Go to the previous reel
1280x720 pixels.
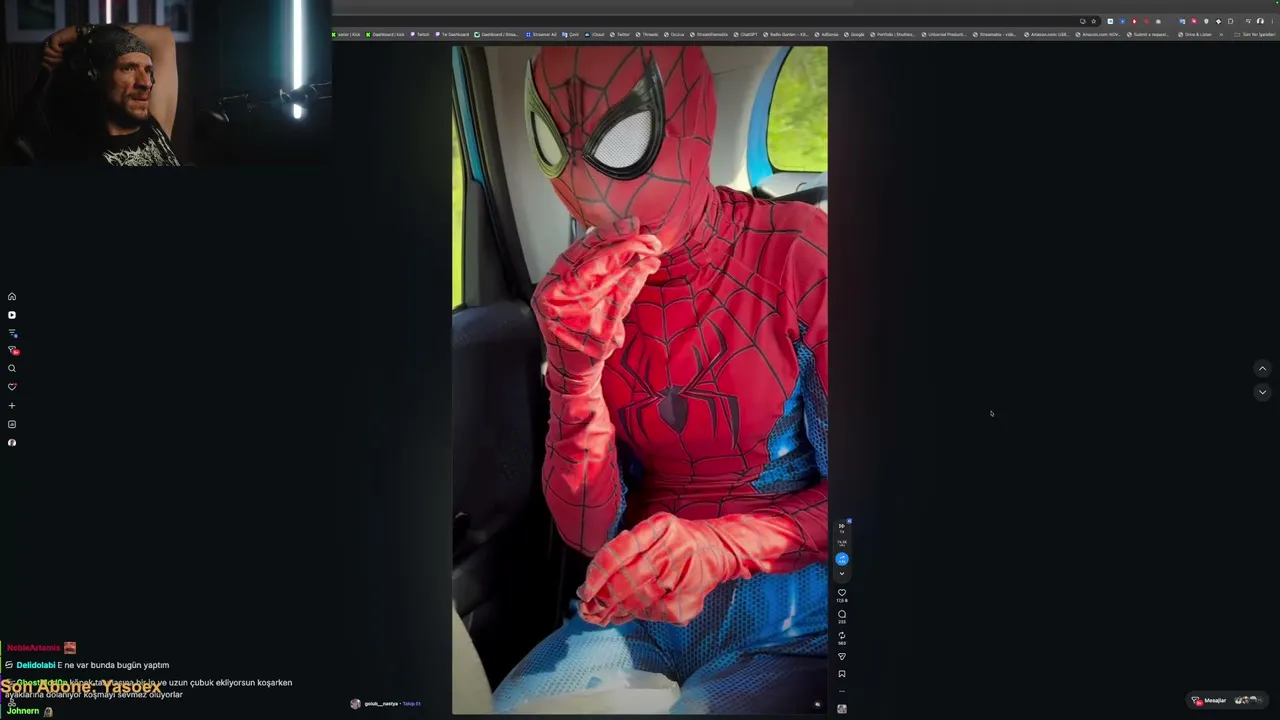pos(1262,369)
